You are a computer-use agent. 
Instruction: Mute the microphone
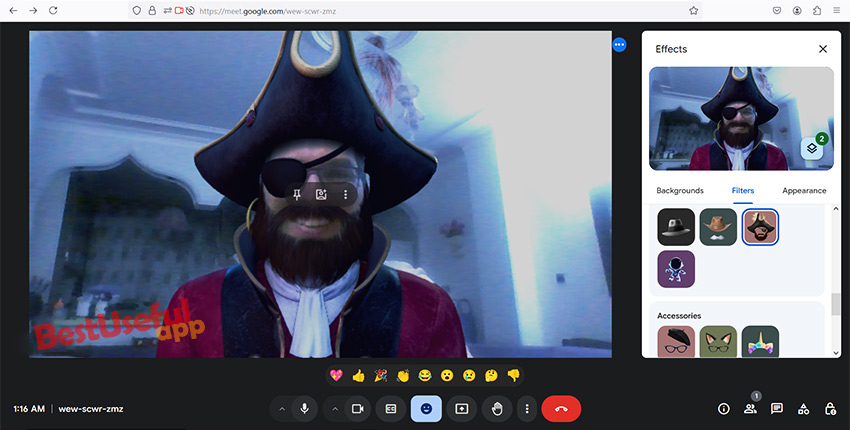point(305,409)
